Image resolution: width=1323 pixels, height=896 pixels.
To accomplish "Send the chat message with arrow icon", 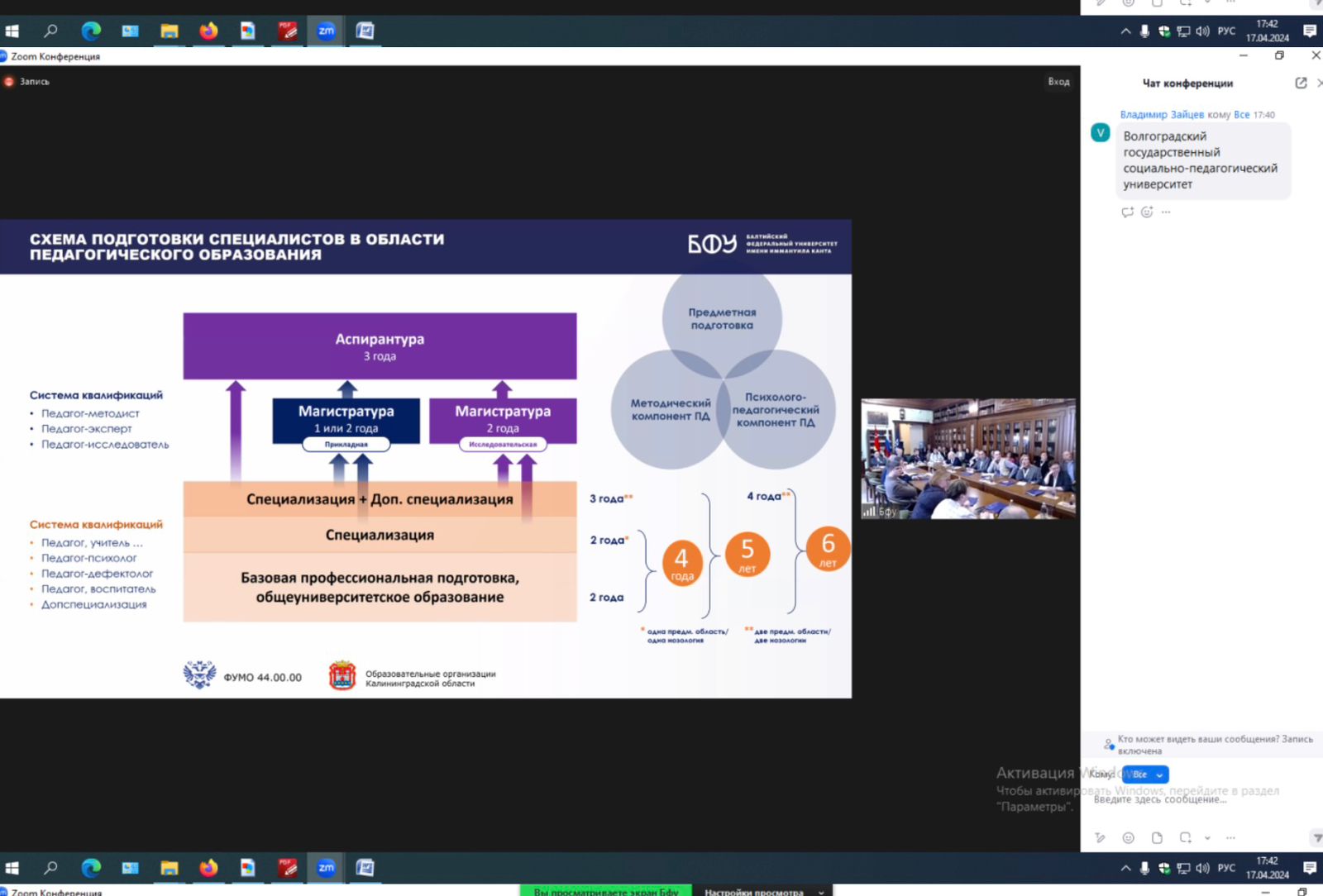I will coord(1316,837).
